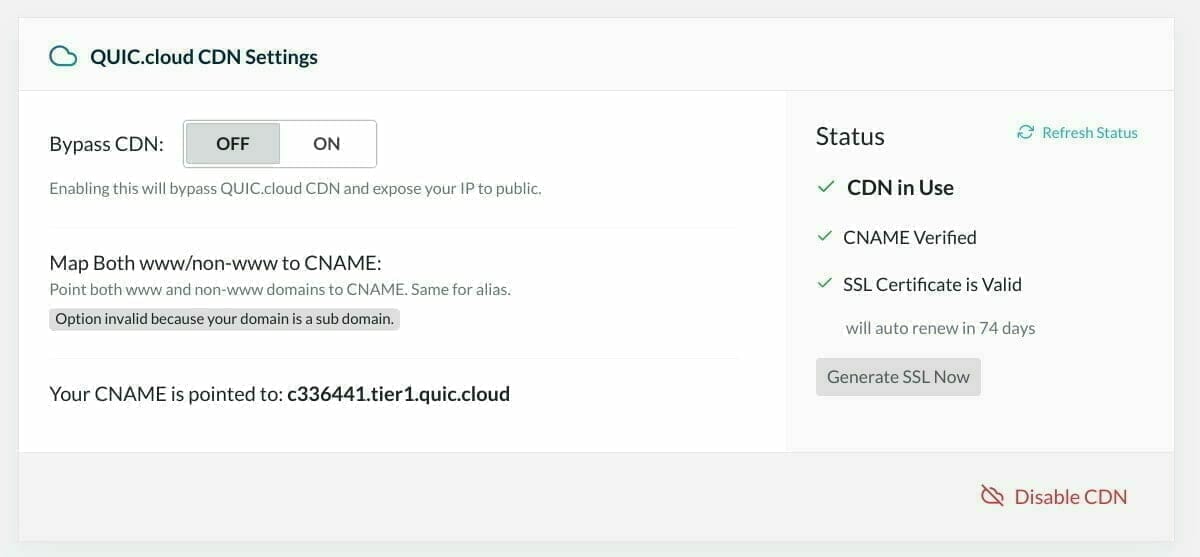Click the 'Option invalid because your domain is a sub domain' notice
Image resolution: width=1200 pixels, height=557 pixels.
[224, 319]
